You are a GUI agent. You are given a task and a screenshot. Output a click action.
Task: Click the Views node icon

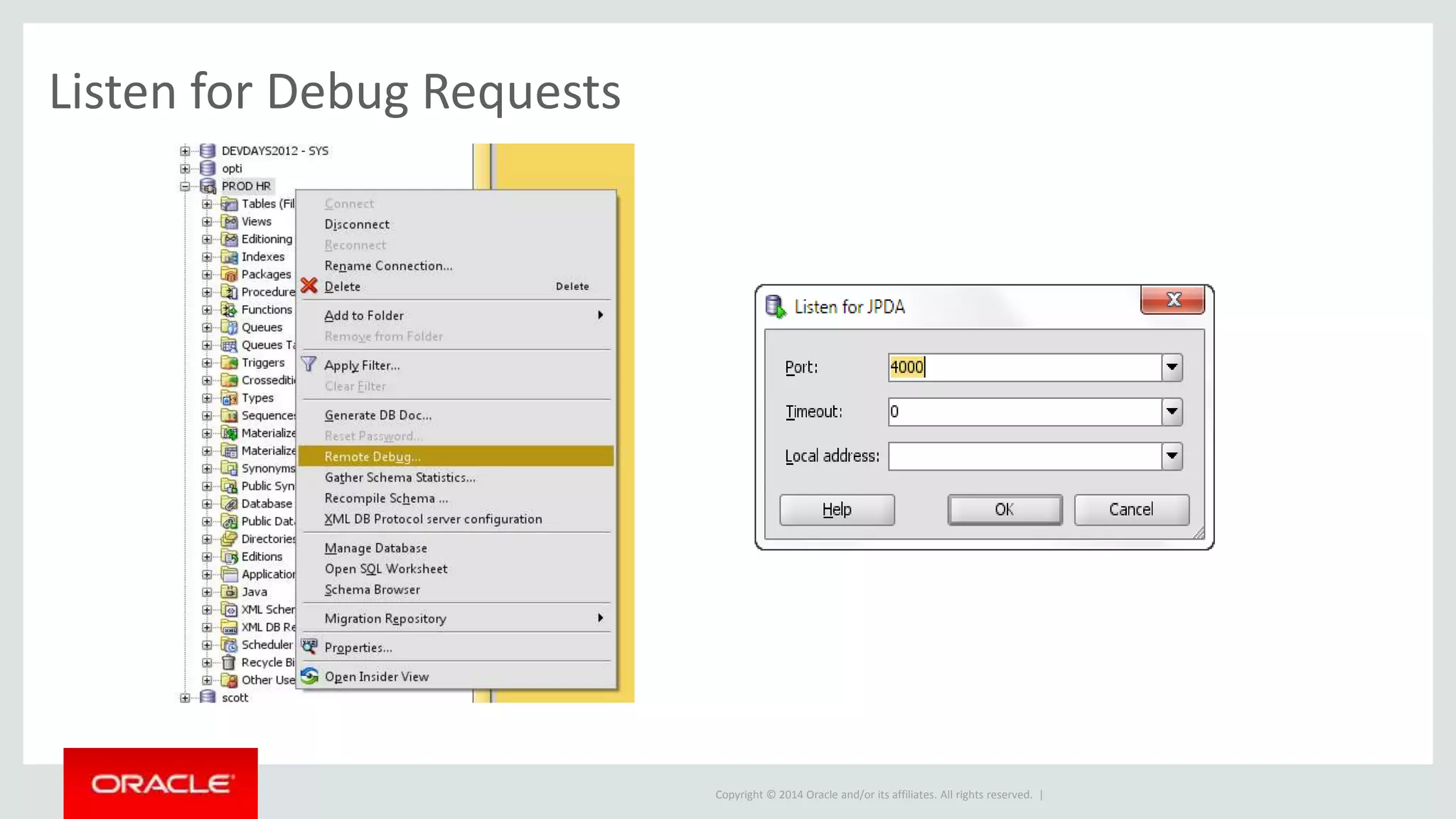(229, 222)
